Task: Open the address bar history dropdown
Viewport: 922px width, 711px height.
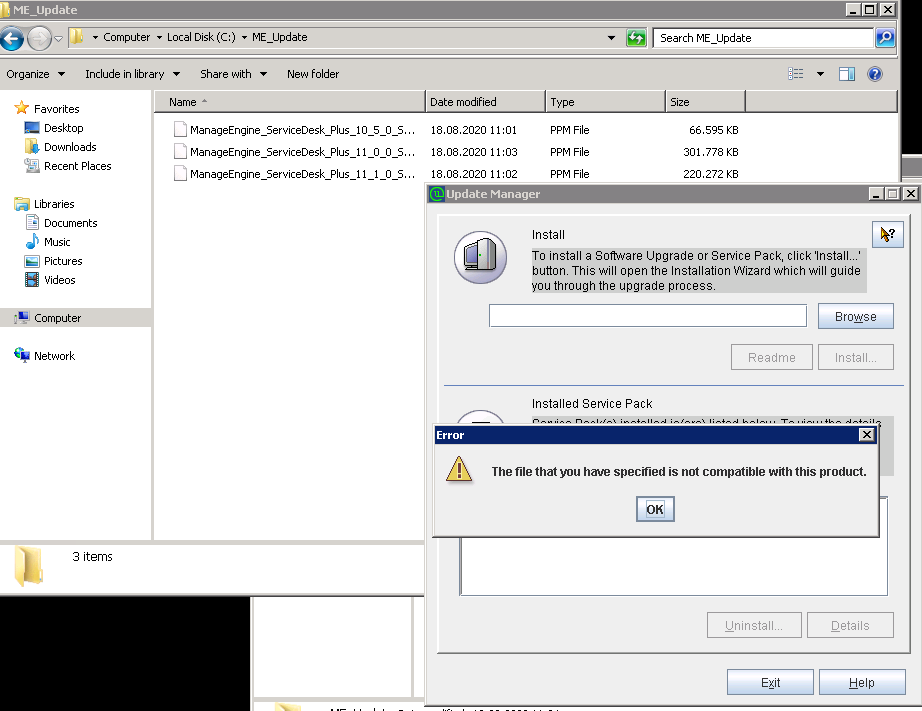Action: coord(612,38)
